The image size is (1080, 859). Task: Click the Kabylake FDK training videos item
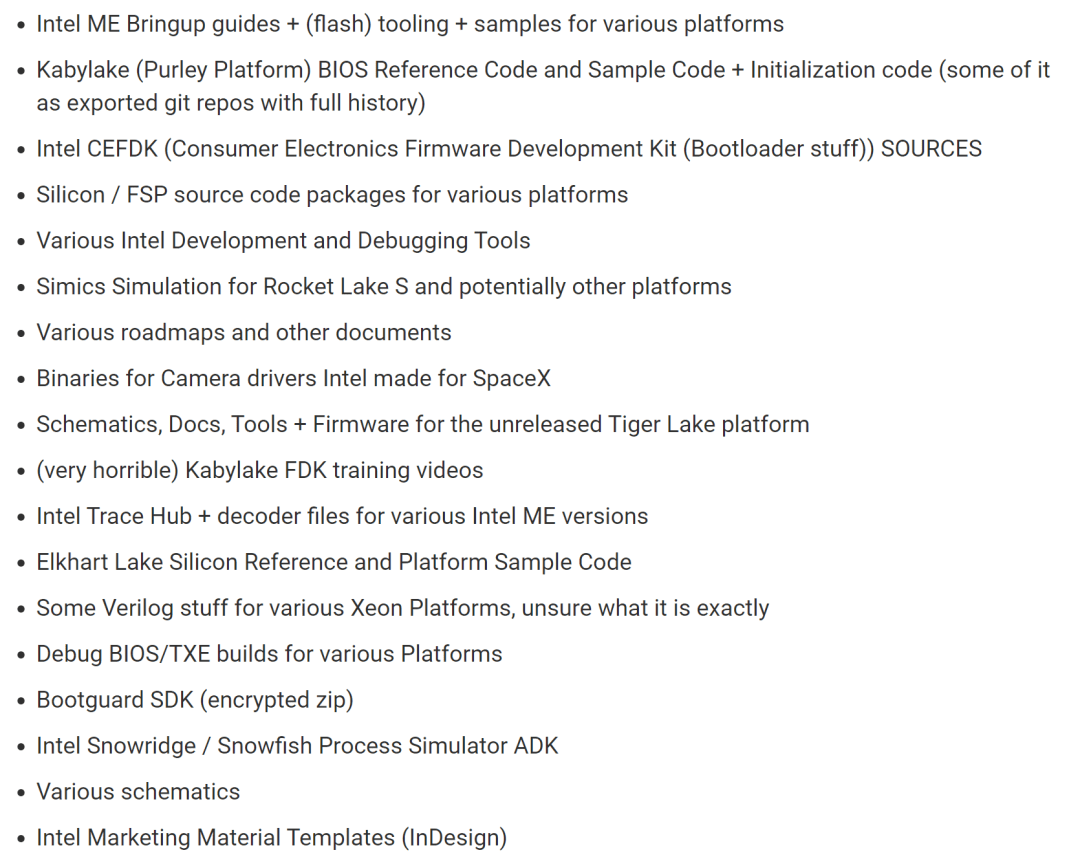(260, 470)
